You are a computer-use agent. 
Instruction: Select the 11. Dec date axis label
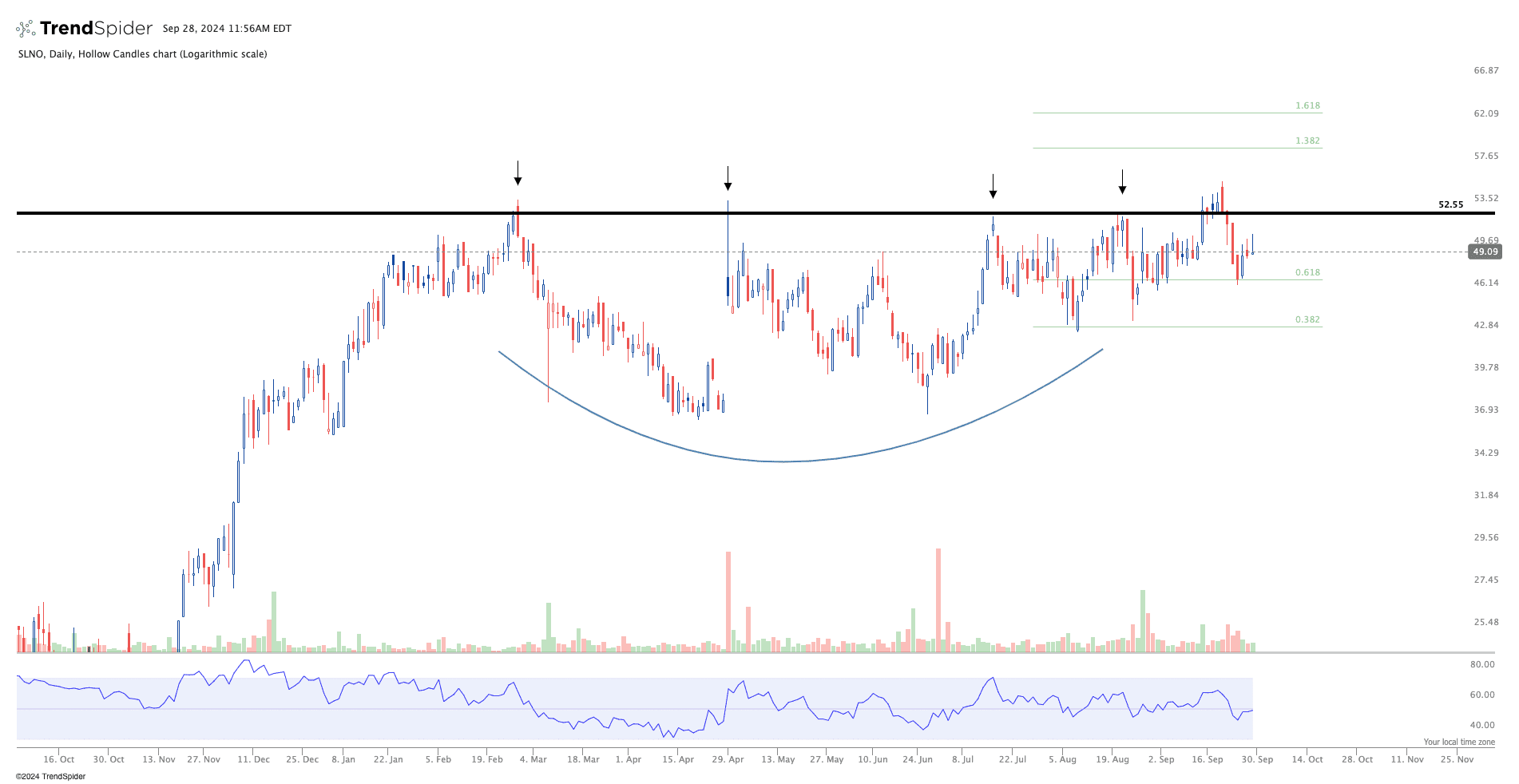click(253, 759)
